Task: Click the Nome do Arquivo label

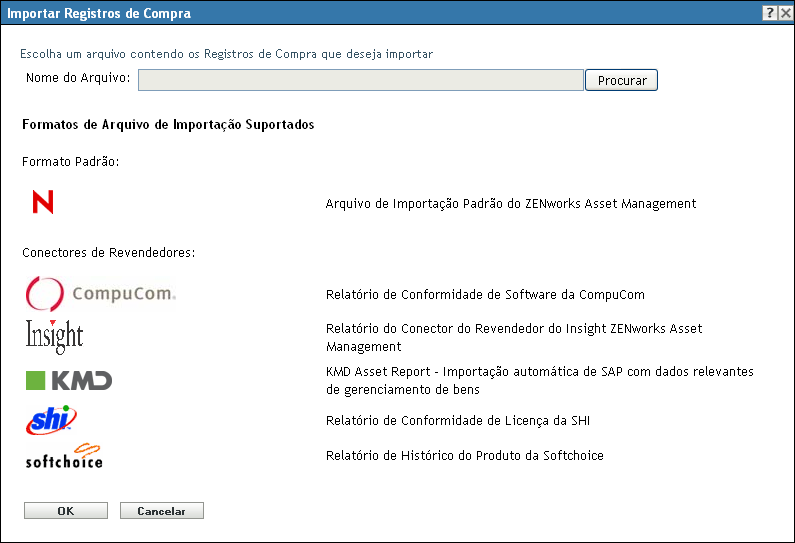Action: pos(78,79)
